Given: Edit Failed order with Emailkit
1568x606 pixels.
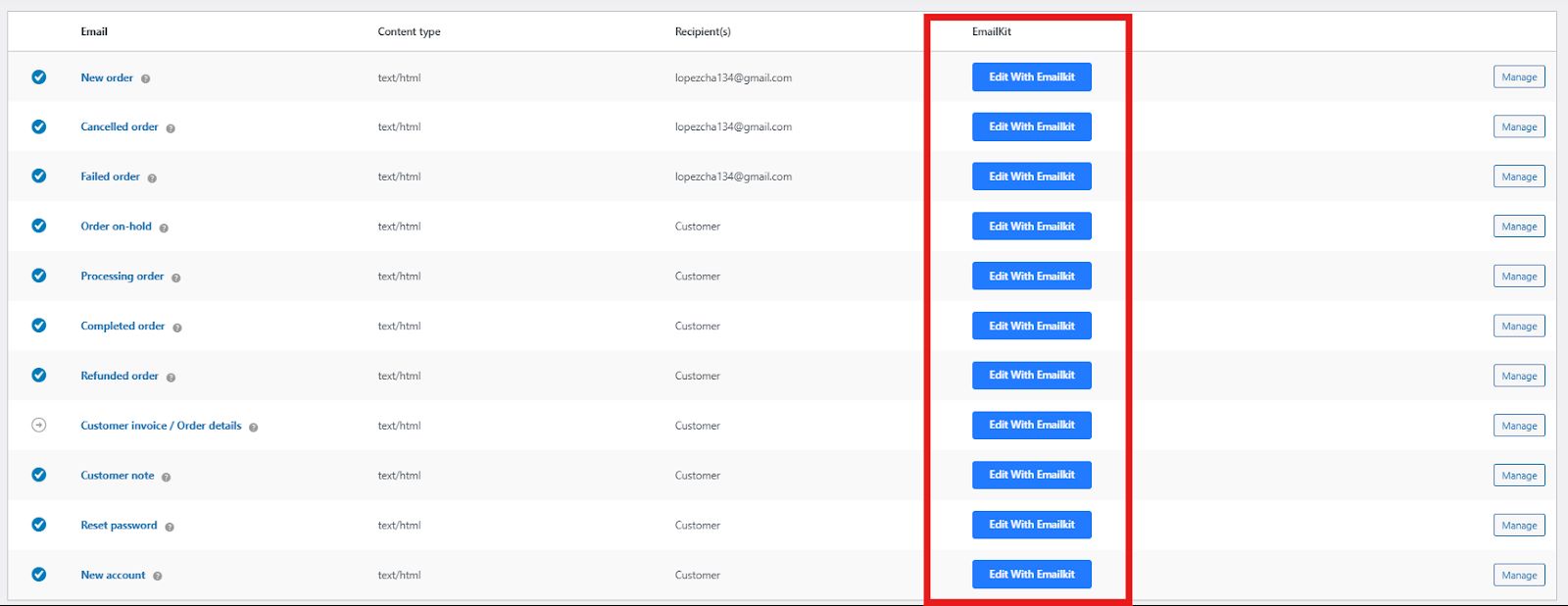Looking at the screenshot, I should tap(1032, 177).
